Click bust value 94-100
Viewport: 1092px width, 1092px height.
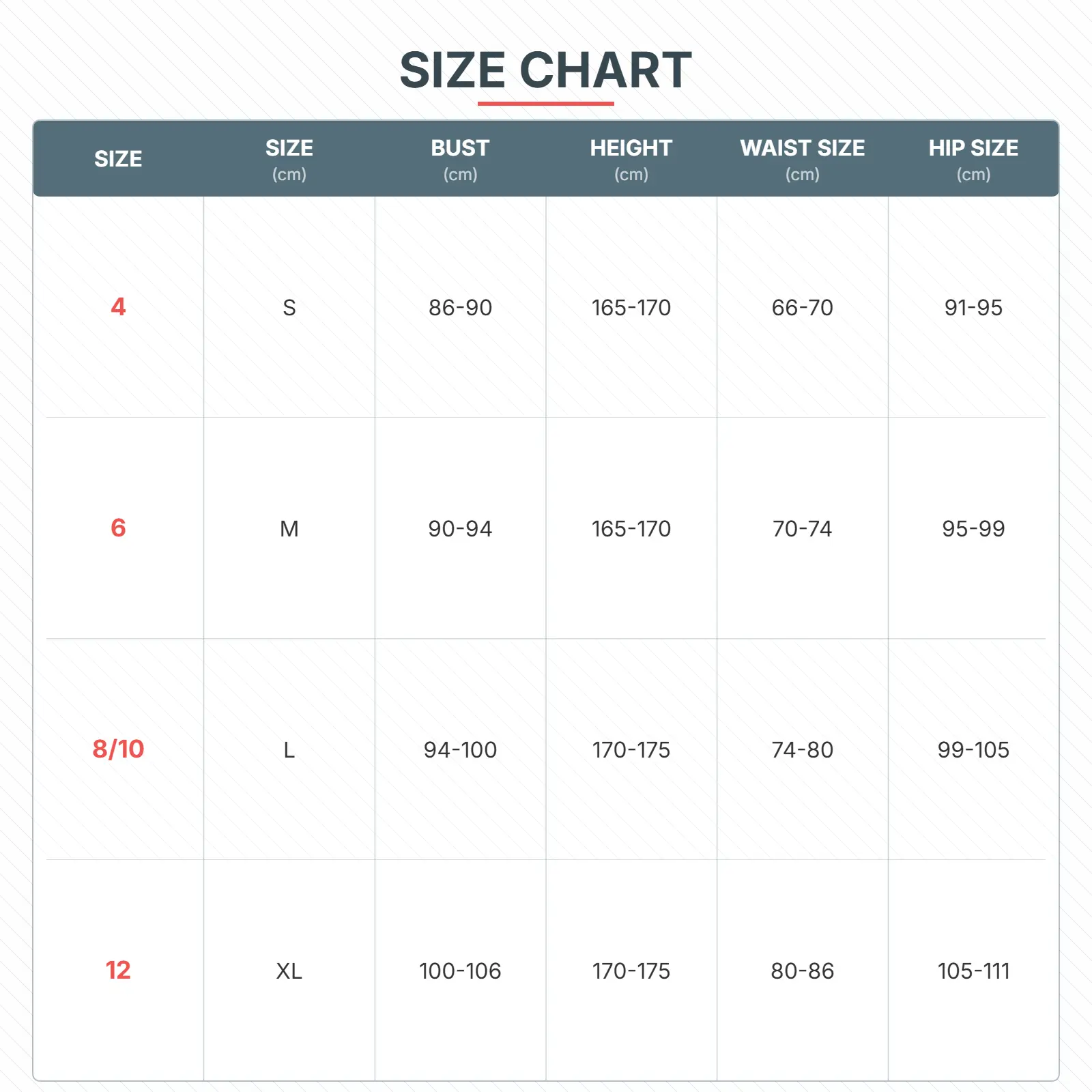460,749
